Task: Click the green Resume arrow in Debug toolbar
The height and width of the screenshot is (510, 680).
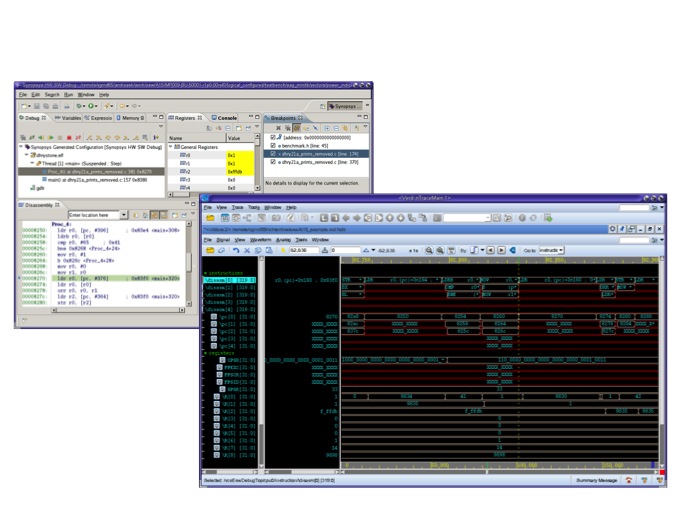Action: (x=51, y=137)
